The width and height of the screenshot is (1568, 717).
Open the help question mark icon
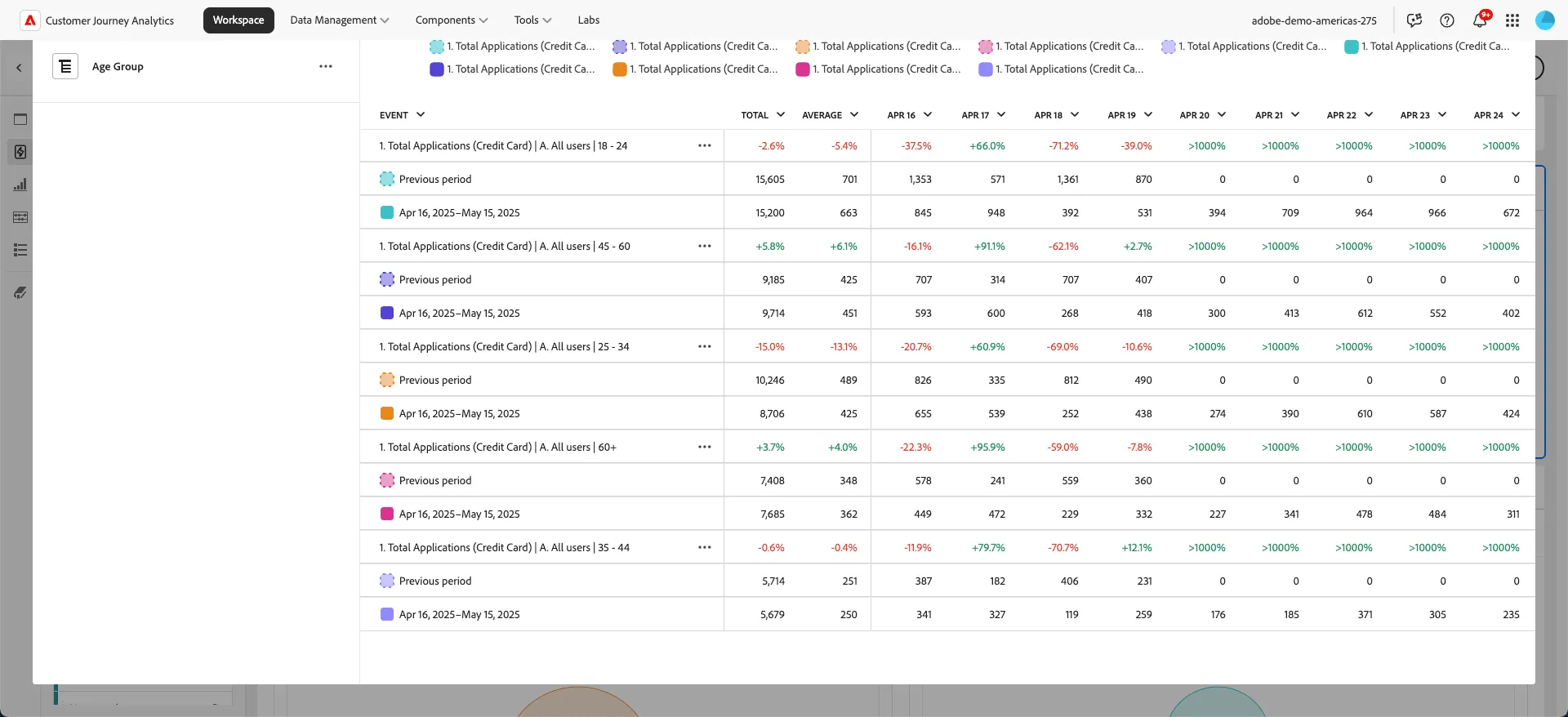pyautogui.click(x=1447, y=20)
